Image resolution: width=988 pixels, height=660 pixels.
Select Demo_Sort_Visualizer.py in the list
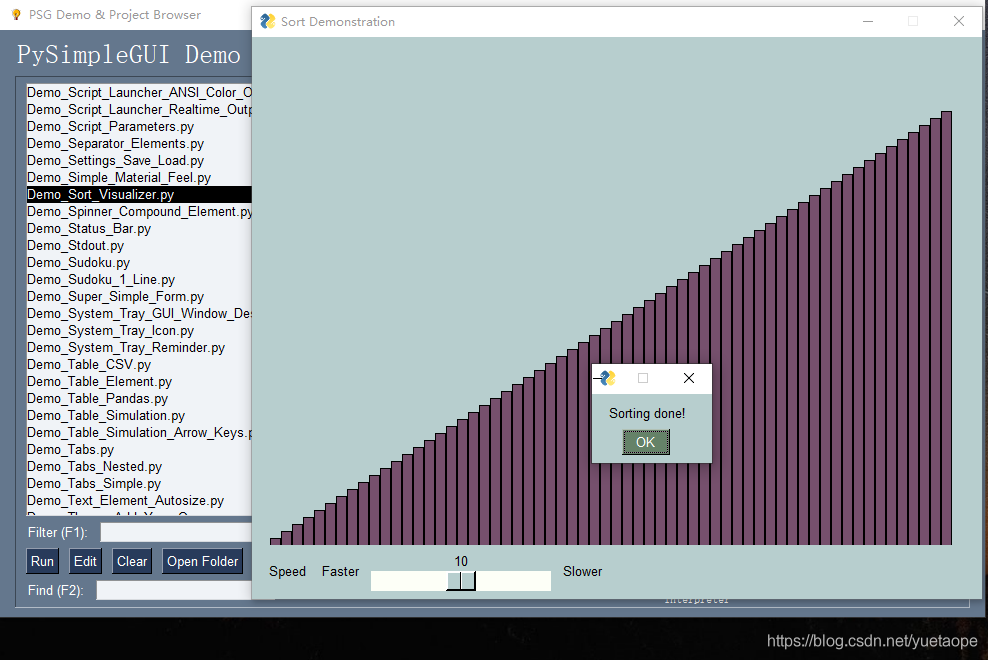pyautogui.click(x=139, y=194)
